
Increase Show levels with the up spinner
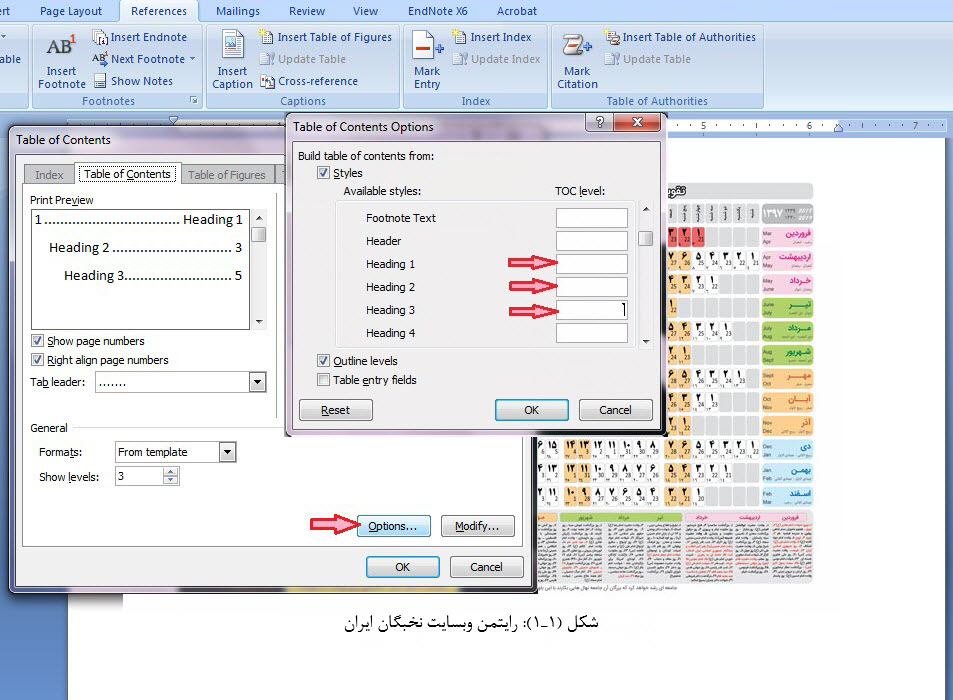(171, 472)
